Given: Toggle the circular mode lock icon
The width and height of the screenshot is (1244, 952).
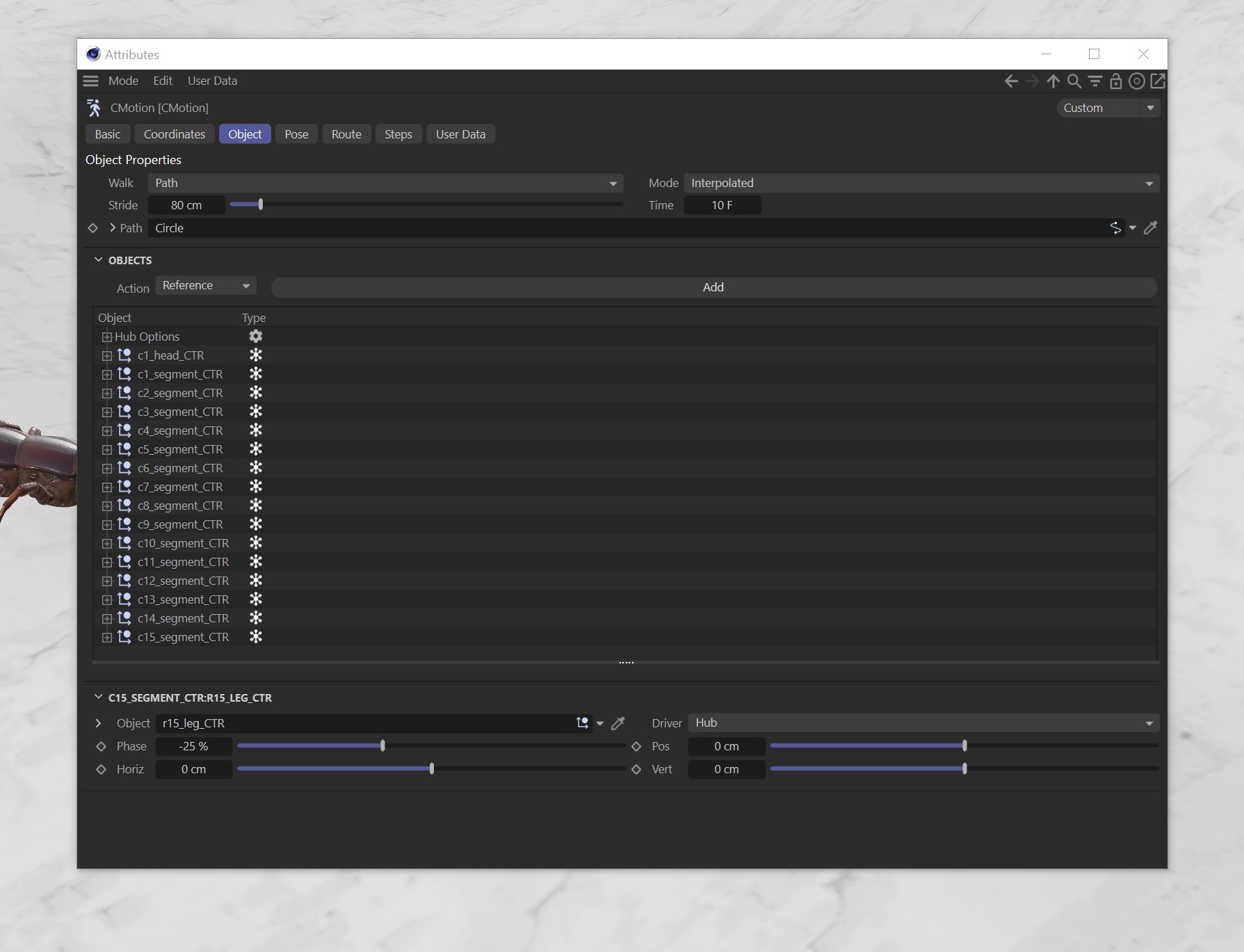Looking at the screenshot, I should coord(1137,81).
